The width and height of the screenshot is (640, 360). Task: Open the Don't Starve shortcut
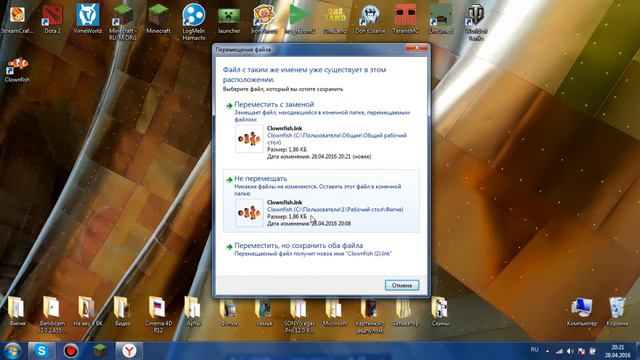(x=370, y=18)
